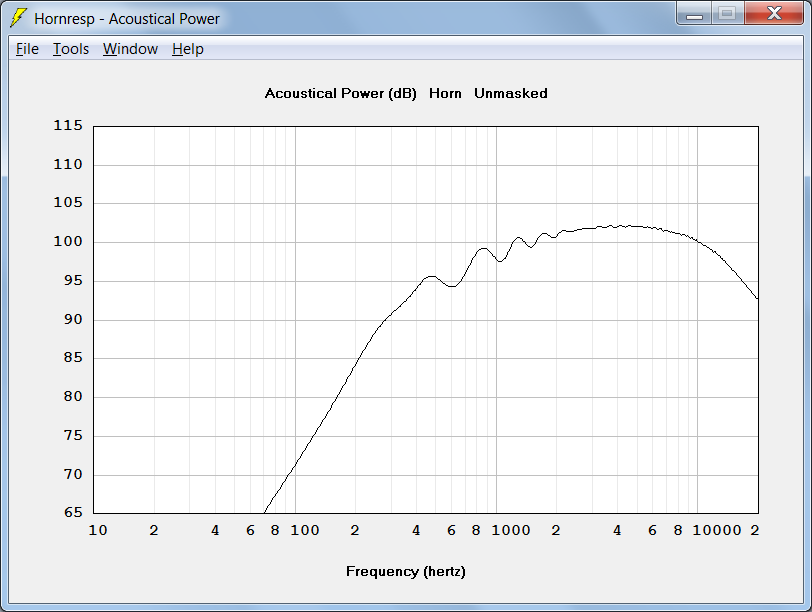Click the 100 dB axis value

click(x=68, y=242)
